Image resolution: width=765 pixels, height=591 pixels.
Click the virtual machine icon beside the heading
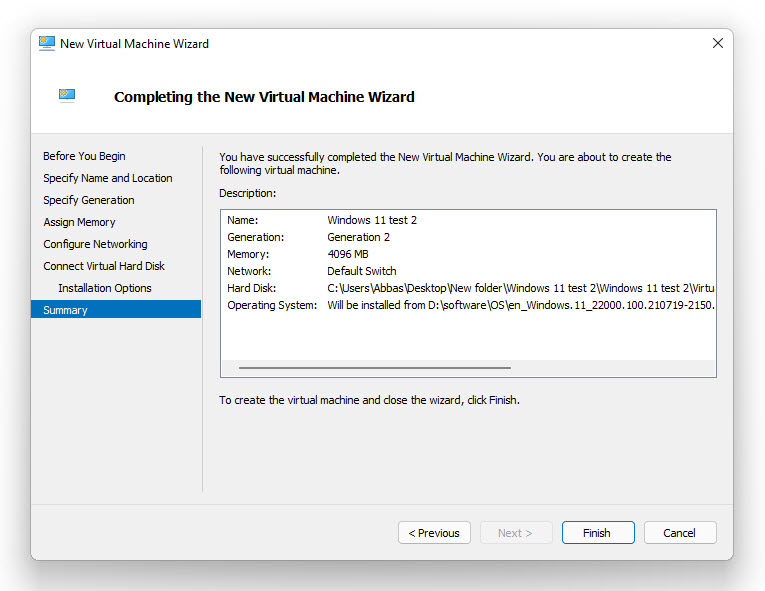tap(67, 95)
